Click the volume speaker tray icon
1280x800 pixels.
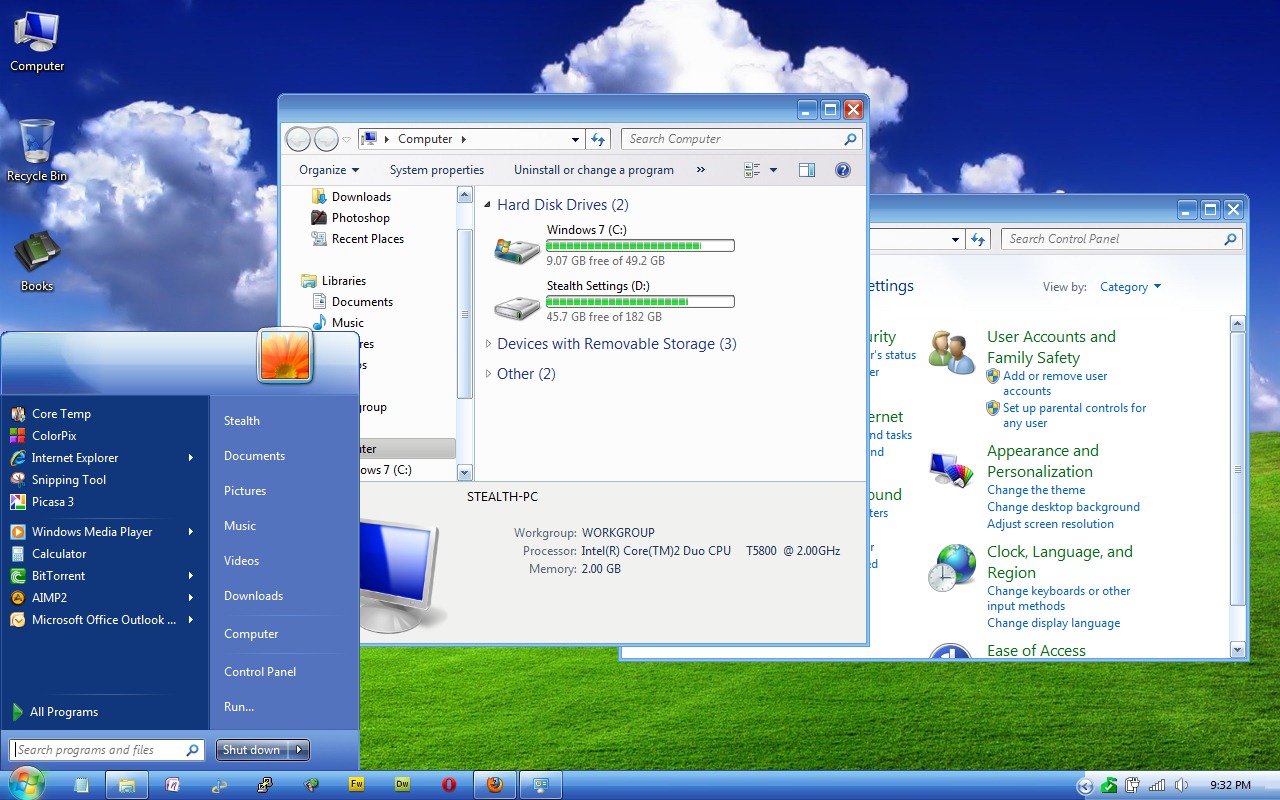click(1182, 785)
